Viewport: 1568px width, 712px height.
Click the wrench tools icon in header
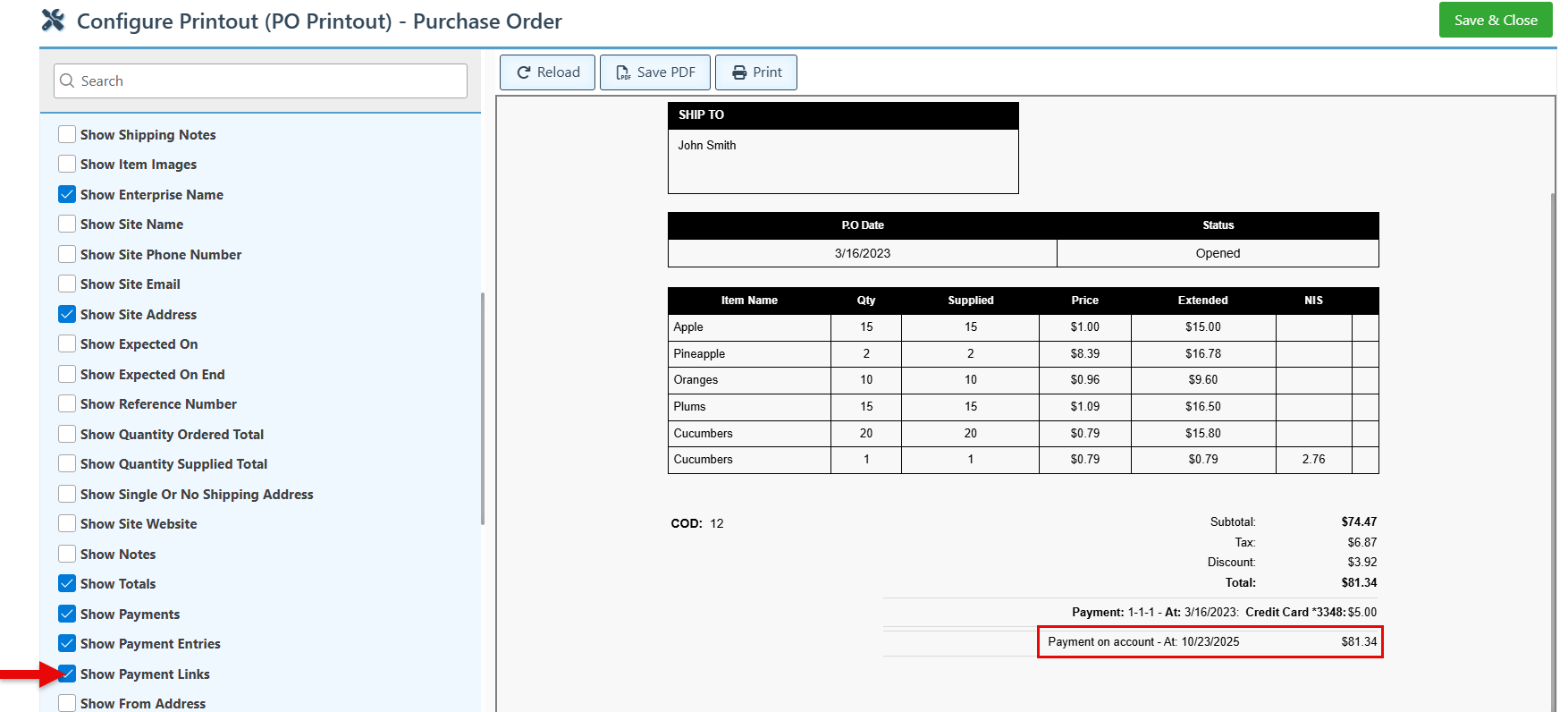click(x=54, y=21)
